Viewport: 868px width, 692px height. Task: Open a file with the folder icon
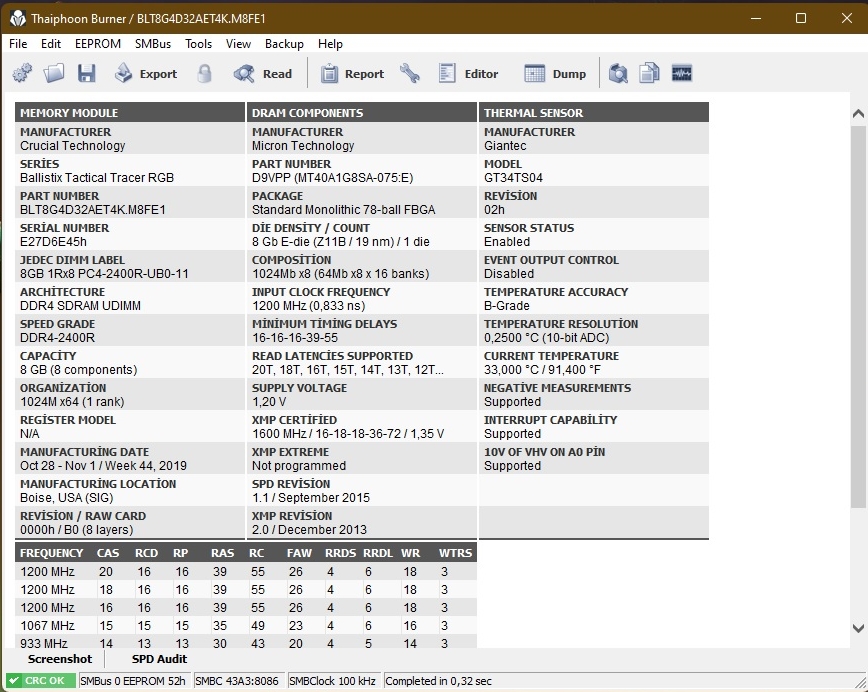(x=54, y=73)
